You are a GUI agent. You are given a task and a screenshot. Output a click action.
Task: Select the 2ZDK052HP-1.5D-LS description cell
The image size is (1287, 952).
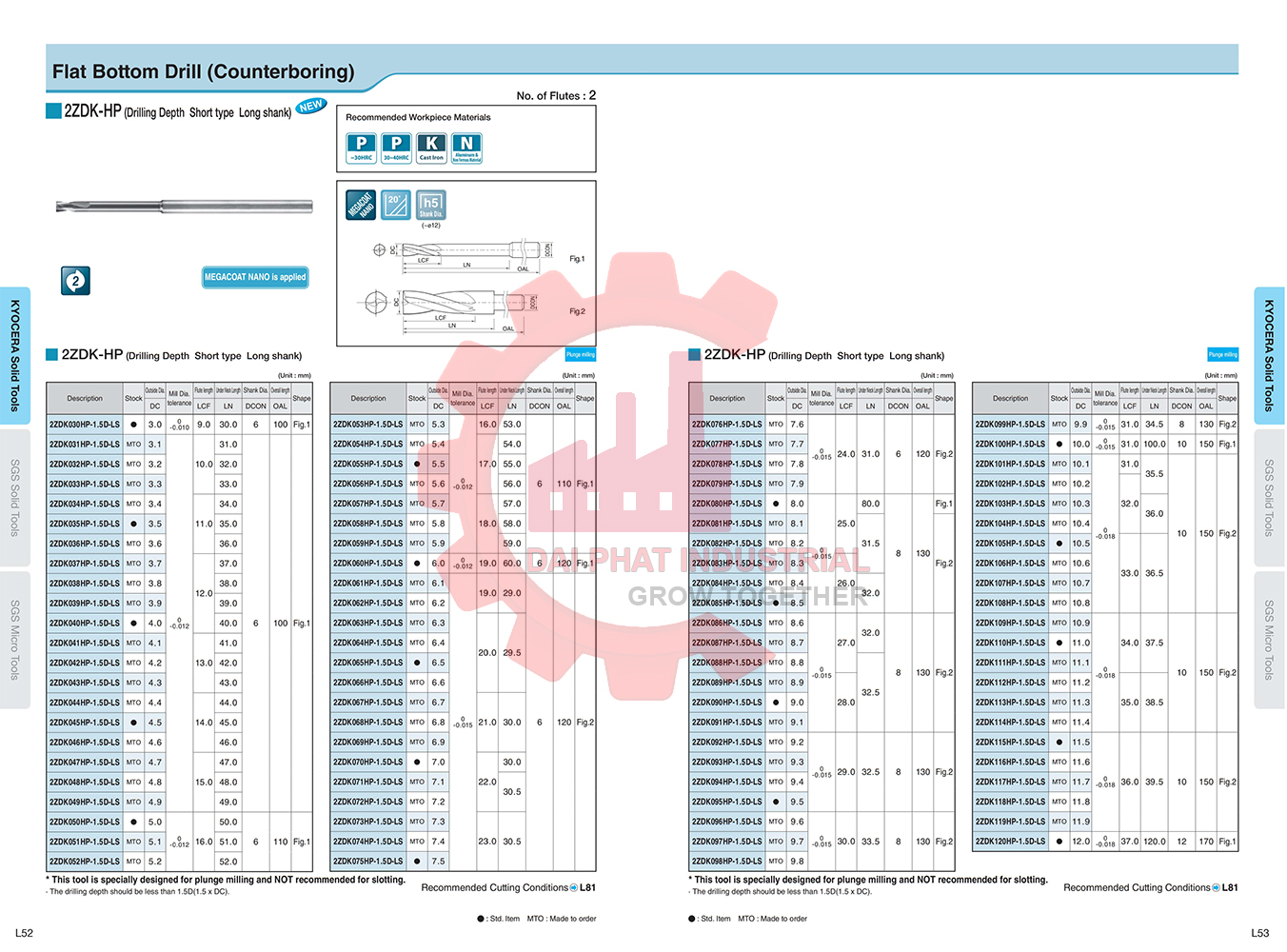85,862
